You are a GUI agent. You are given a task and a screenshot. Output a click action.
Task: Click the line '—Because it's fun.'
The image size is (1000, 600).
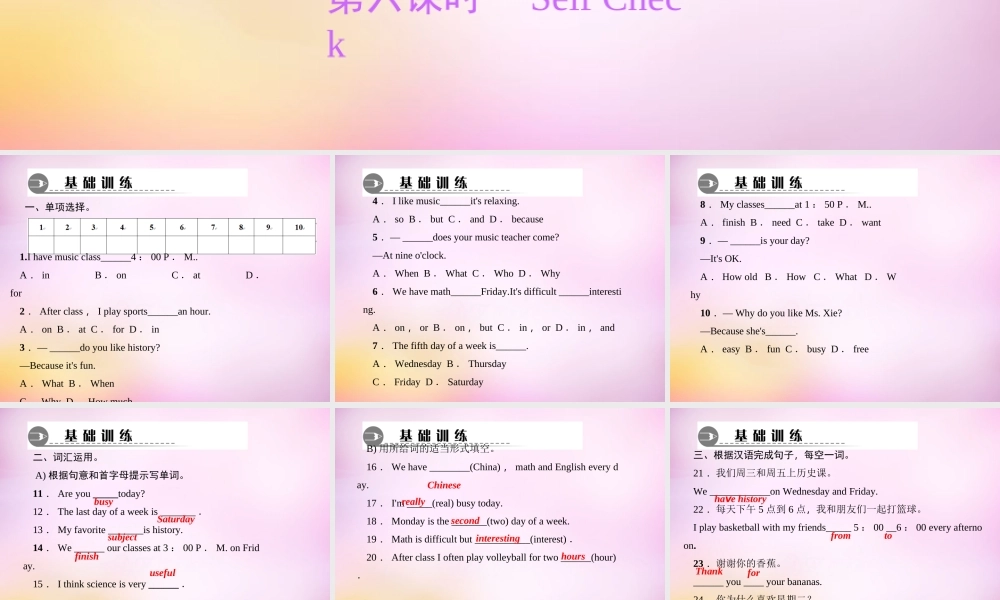click(57, 365)
